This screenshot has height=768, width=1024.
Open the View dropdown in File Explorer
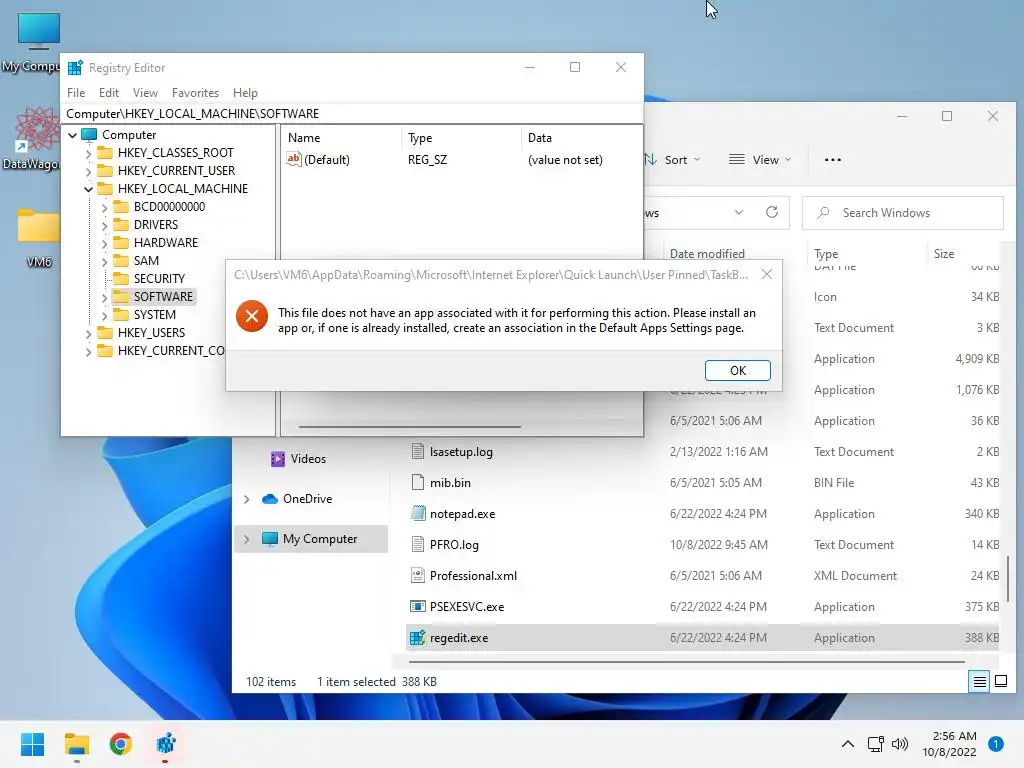(x=760, y=159)
